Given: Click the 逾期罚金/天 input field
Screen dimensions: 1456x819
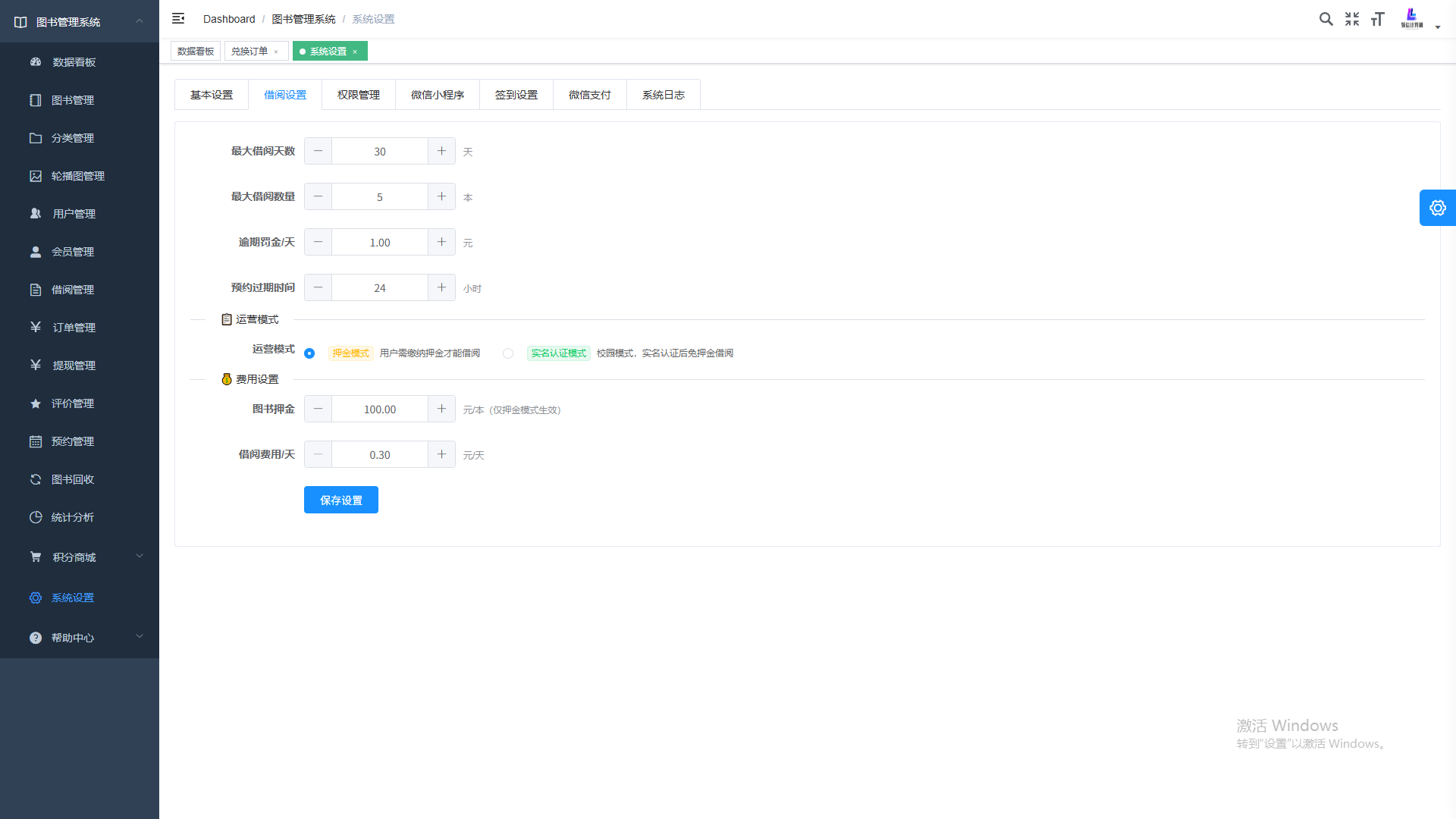Looking at the screenshot, I should [379, 243].
